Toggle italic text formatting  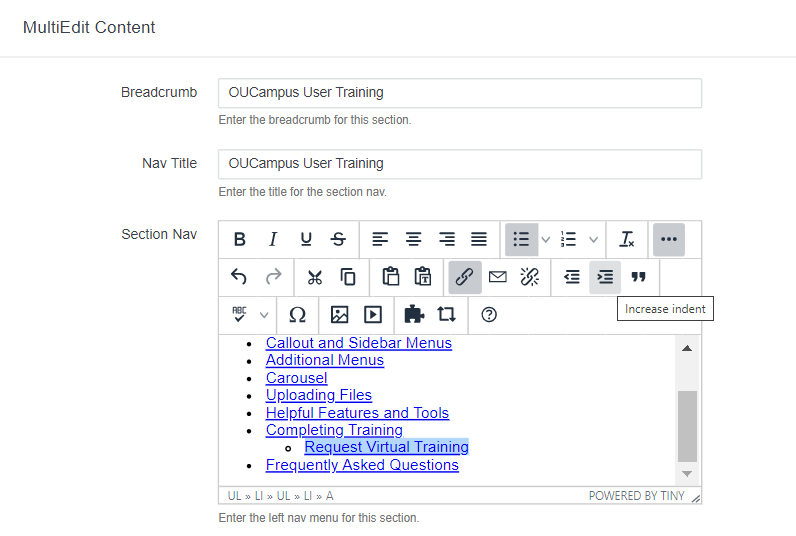[272, 239]
